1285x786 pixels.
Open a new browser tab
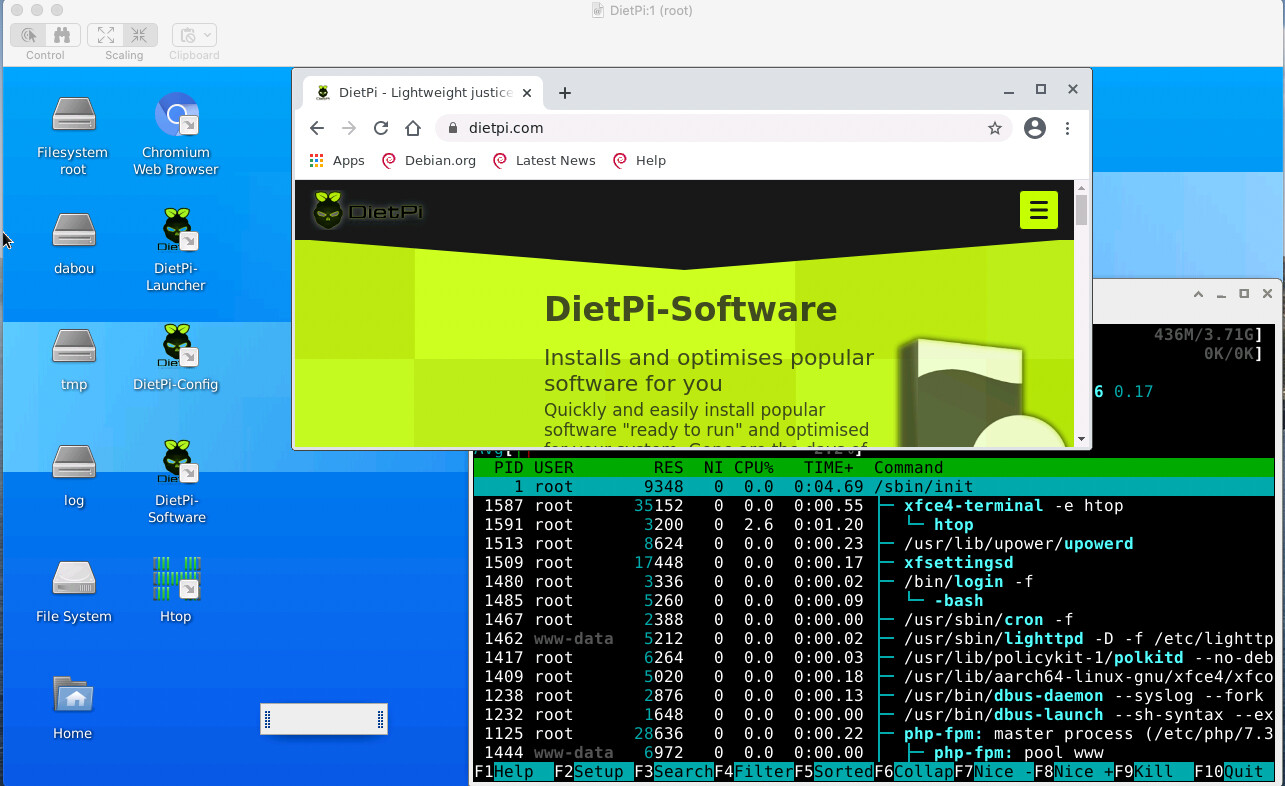(x=565, y=93)
